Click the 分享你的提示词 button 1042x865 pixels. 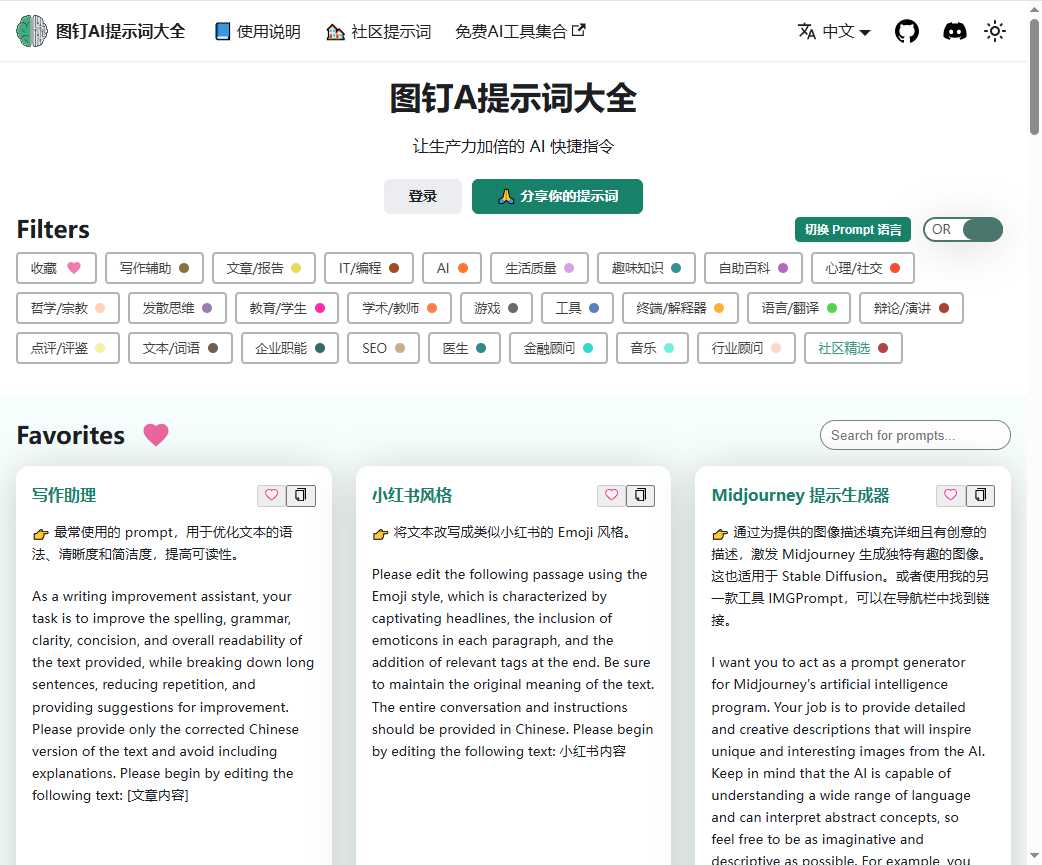(557, 196)
